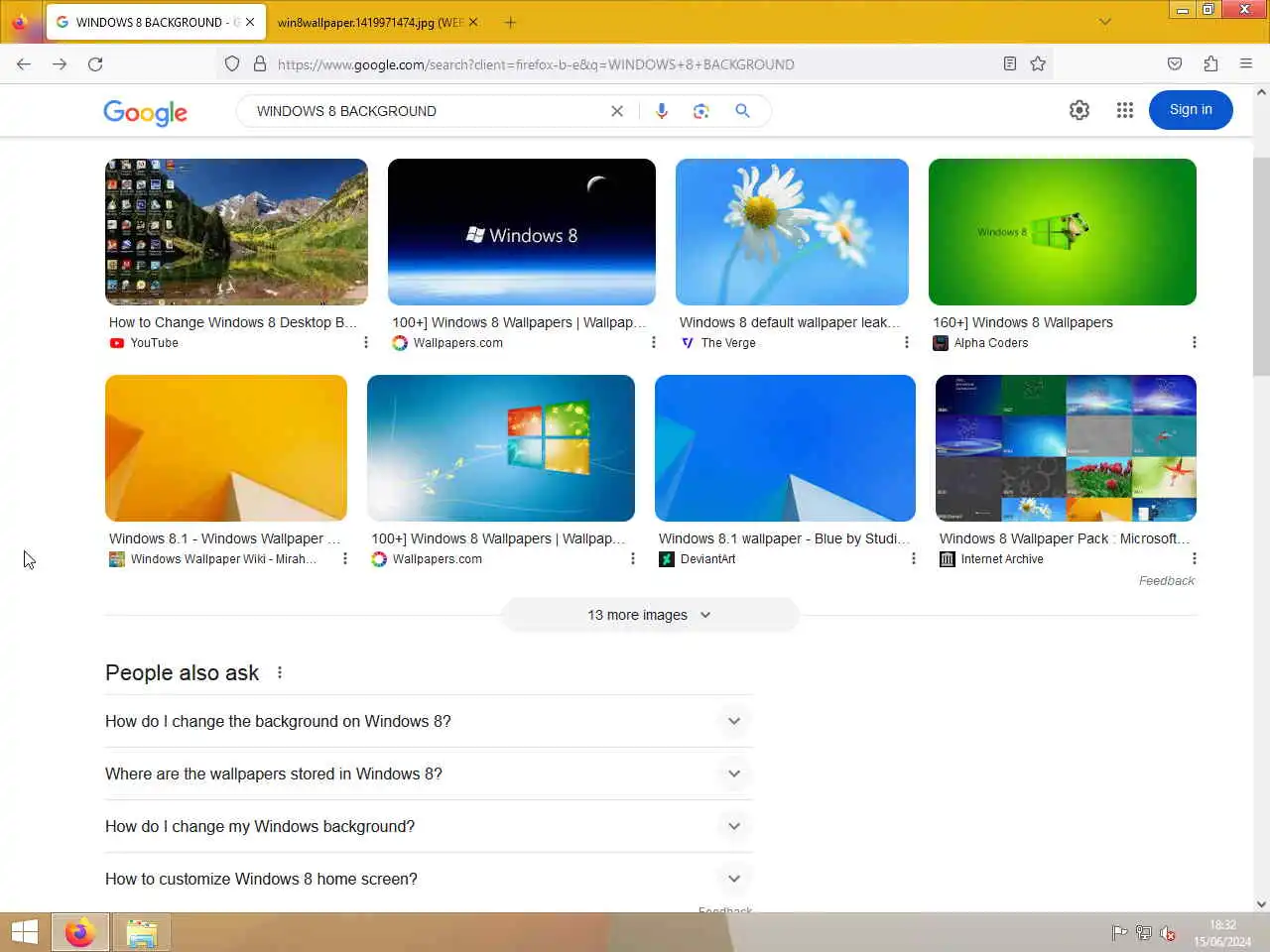This screenshot has height=952, width=1270.
Task: Open the colorful Windows flag logo thumbnail
Action: 501,448
